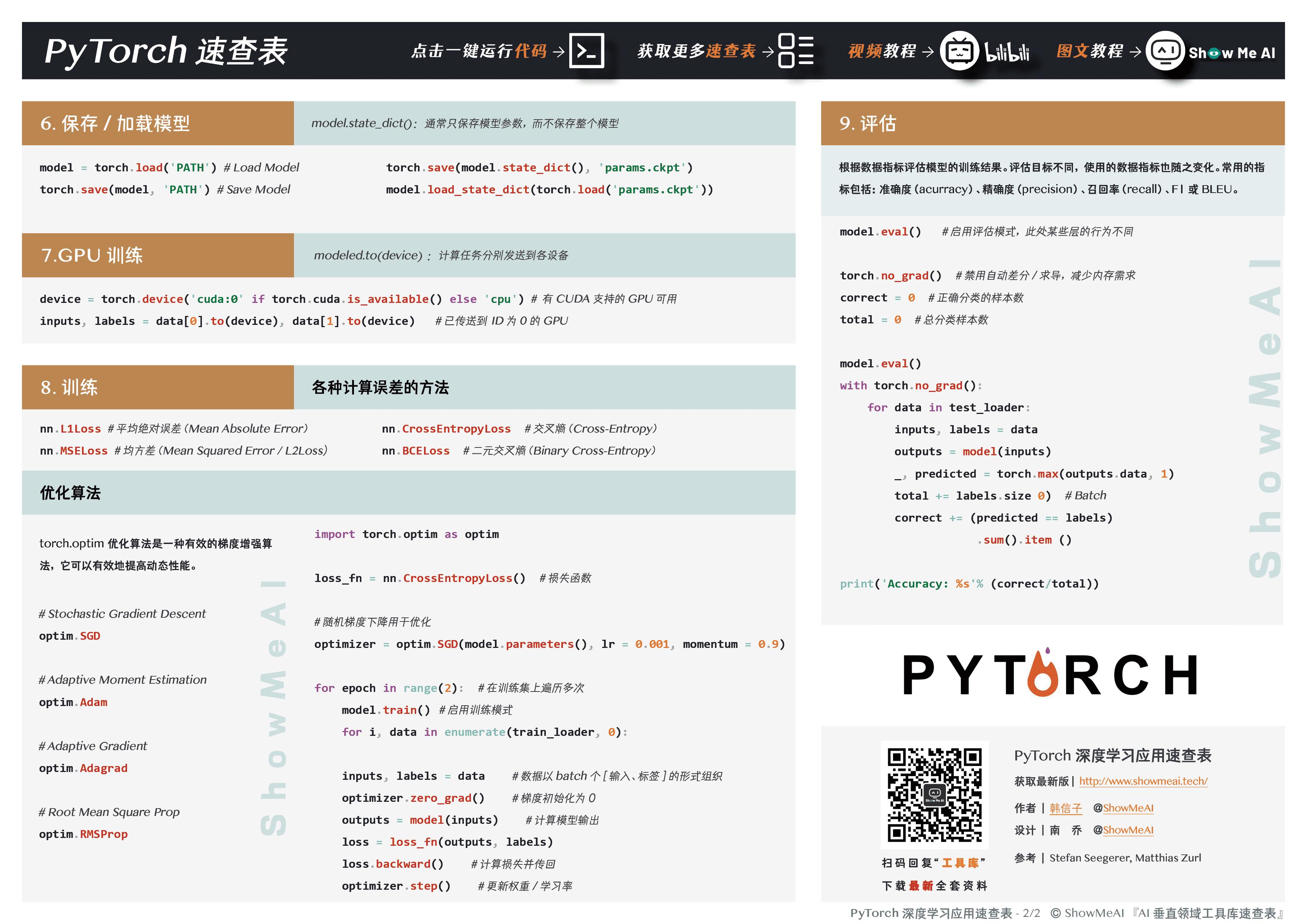Screen dimensions: 1307x924
Task: Click the Show Me AI header logo text
Action: coord(1232,53)
